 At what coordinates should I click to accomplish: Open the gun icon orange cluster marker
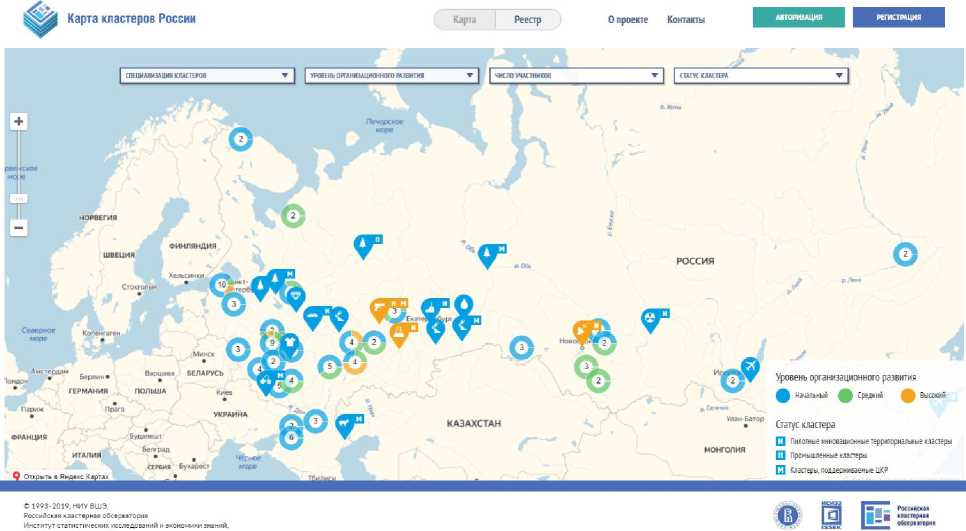(x=380, y=309)
